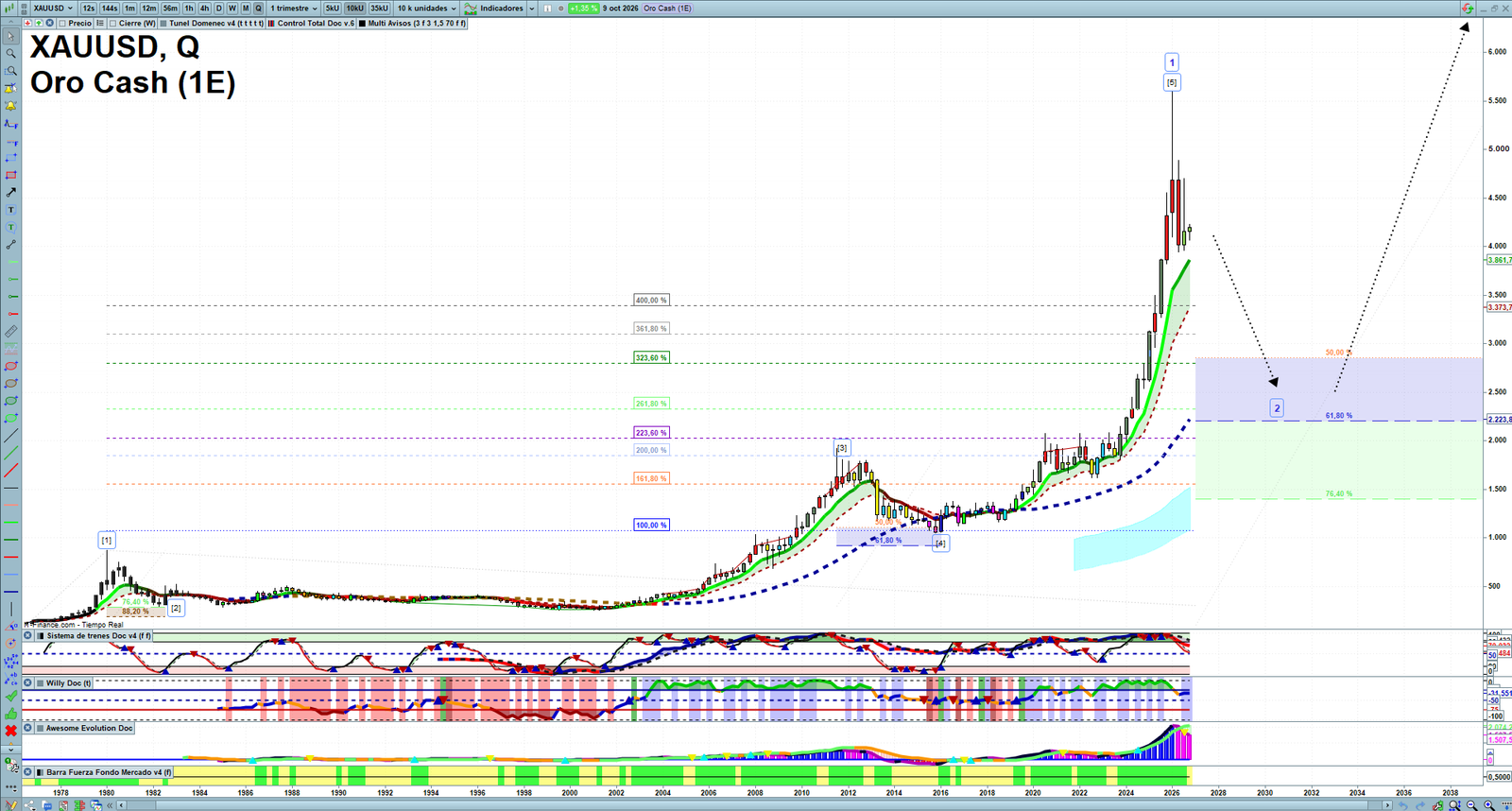Select the ruler measurement tool

tap(10, 332)
